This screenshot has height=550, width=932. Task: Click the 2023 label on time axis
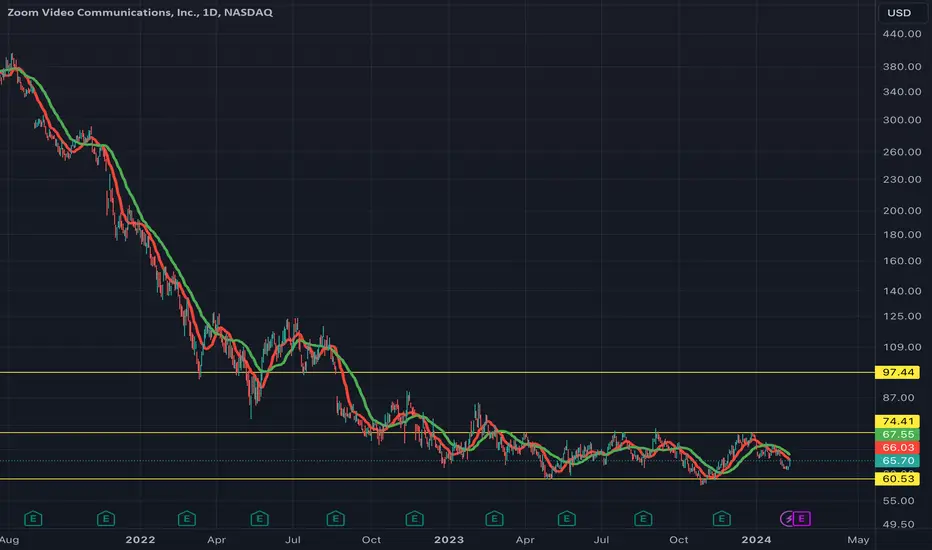coord(449,540)
